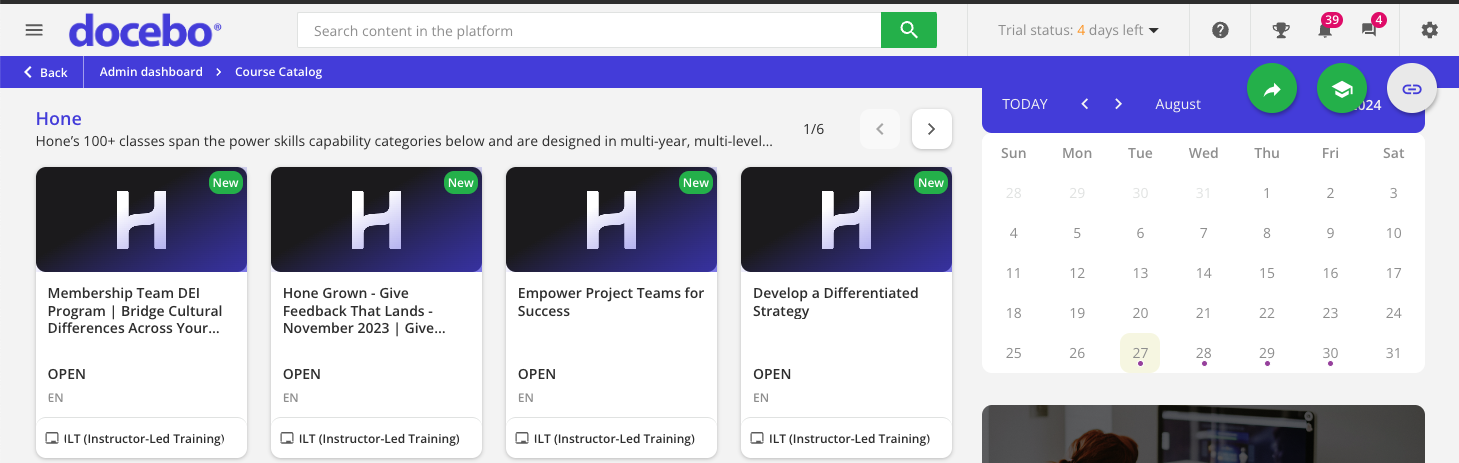Click in the platform search field
Image resolution: width=1459 pixels, height=463 pixels.
point(589,30)
